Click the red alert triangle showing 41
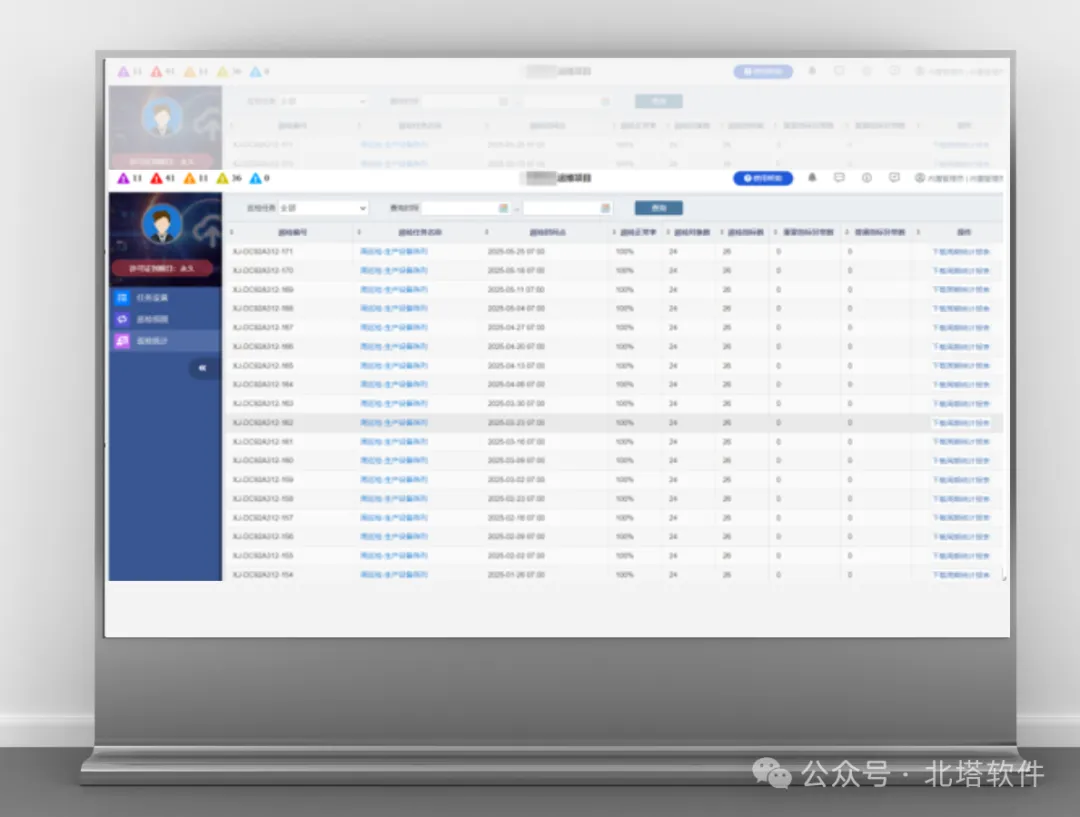Viewport: 1080px width, 817px height. point(156,178)
